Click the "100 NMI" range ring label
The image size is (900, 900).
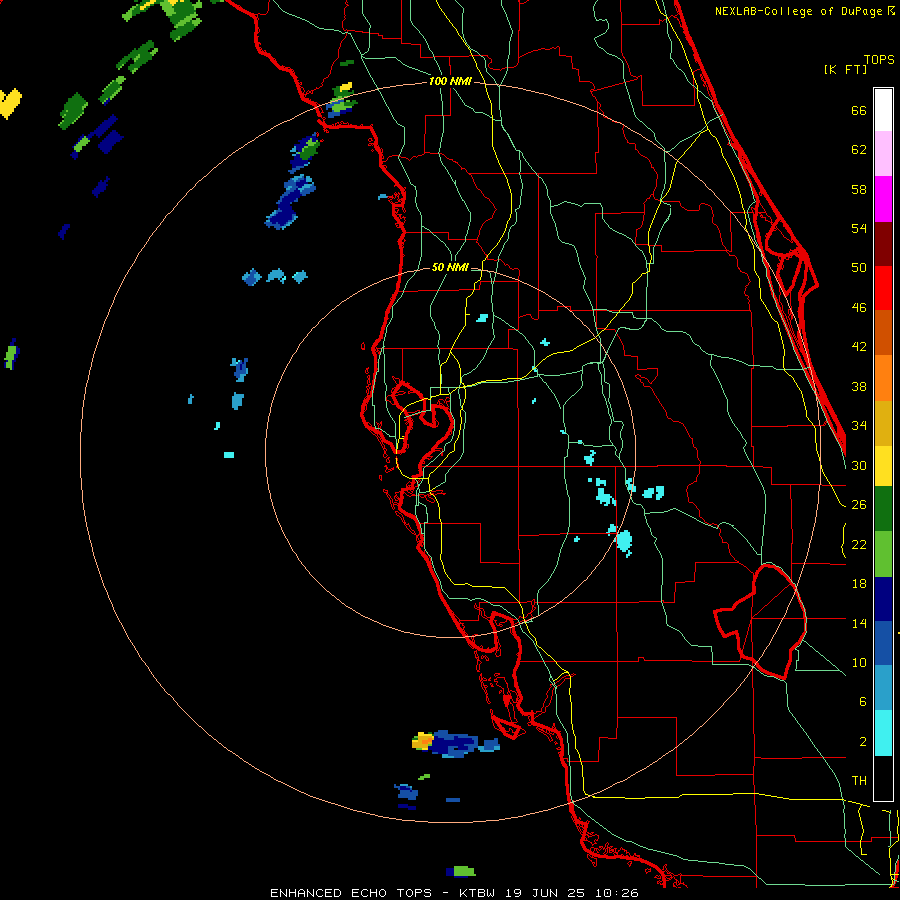click(x=450, y=81)
